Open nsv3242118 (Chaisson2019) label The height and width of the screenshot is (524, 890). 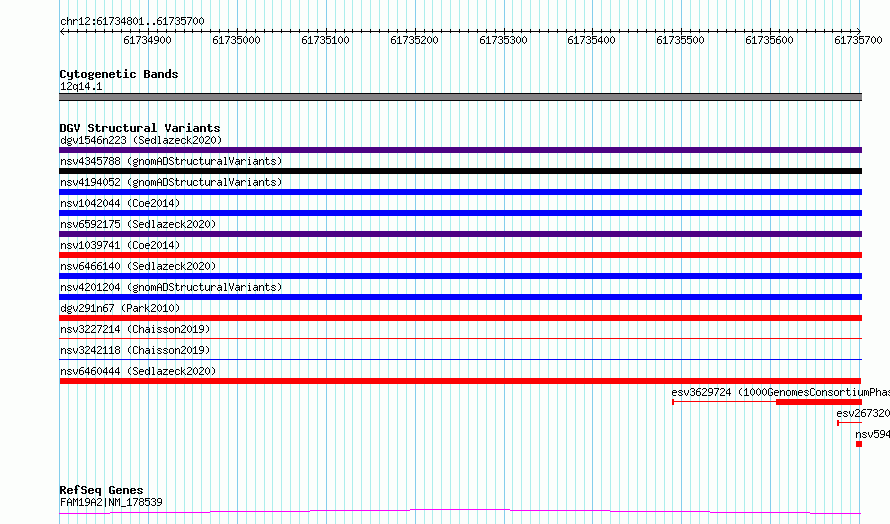tap(135, 350)
